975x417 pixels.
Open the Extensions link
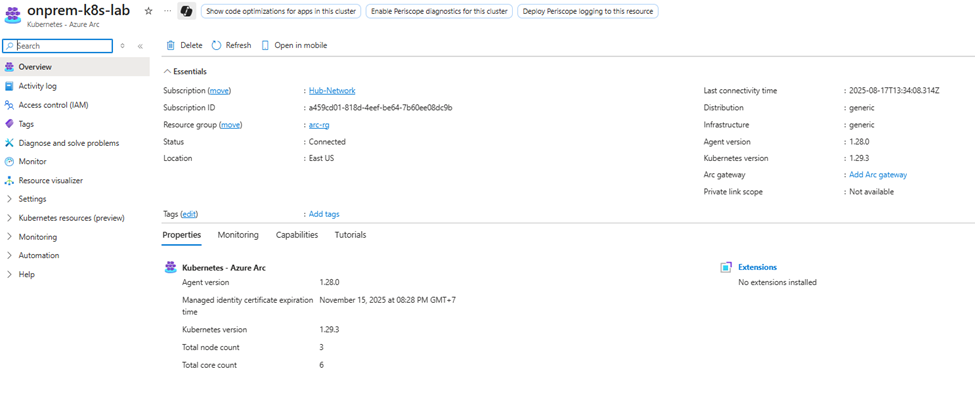click(x=757, y=267)
